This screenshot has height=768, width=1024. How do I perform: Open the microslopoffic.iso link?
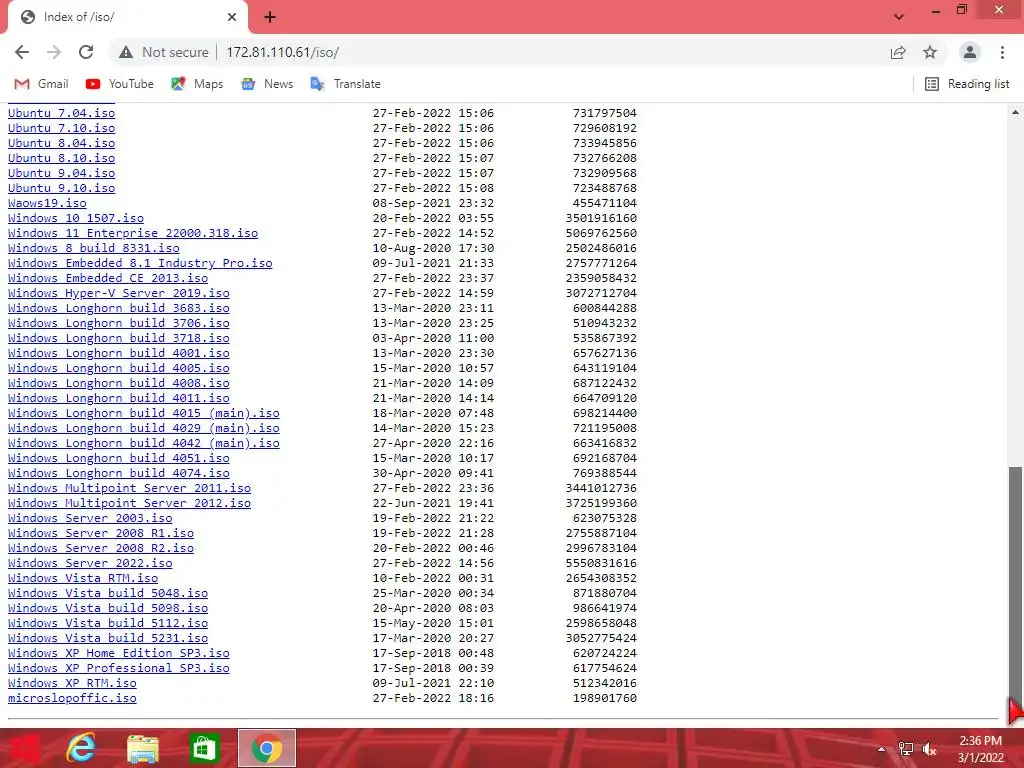point(72,699)
